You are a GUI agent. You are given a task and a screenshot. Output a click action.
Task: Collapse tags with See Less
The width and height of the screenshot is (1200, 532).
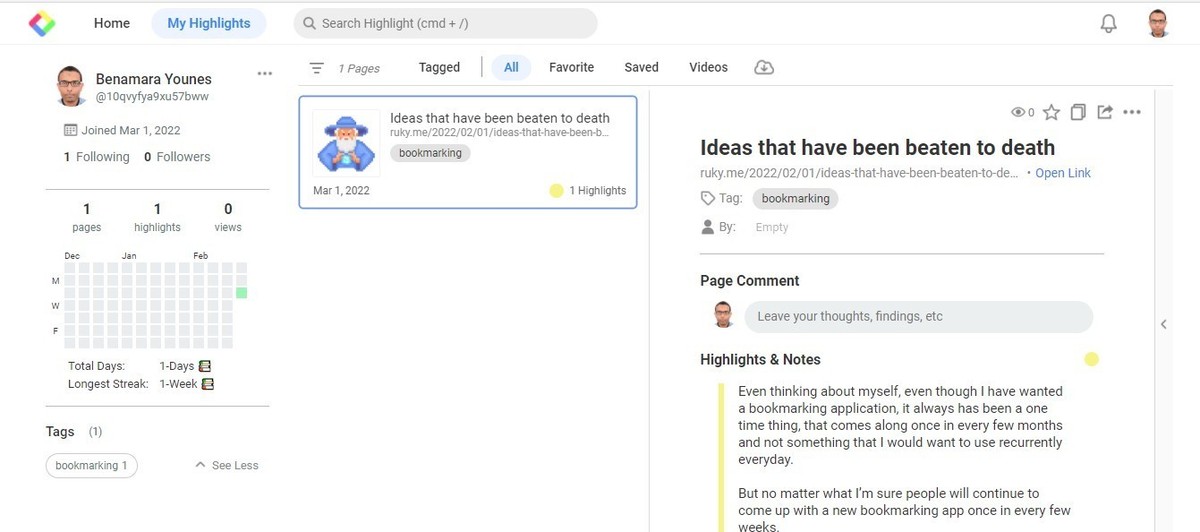click(x=227, y=465)
